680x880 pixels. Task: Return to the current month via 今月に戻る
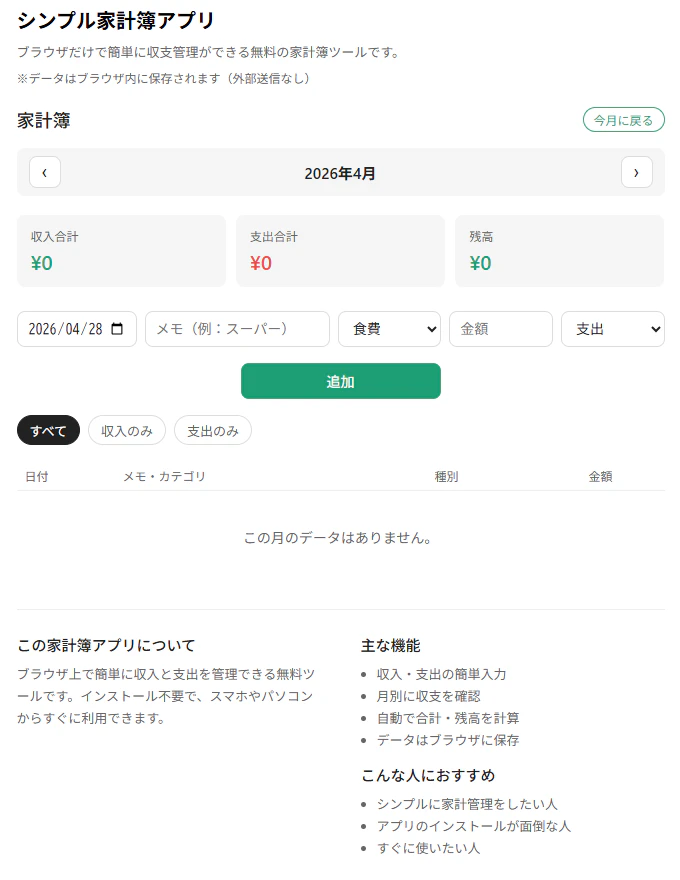point(624,119)
